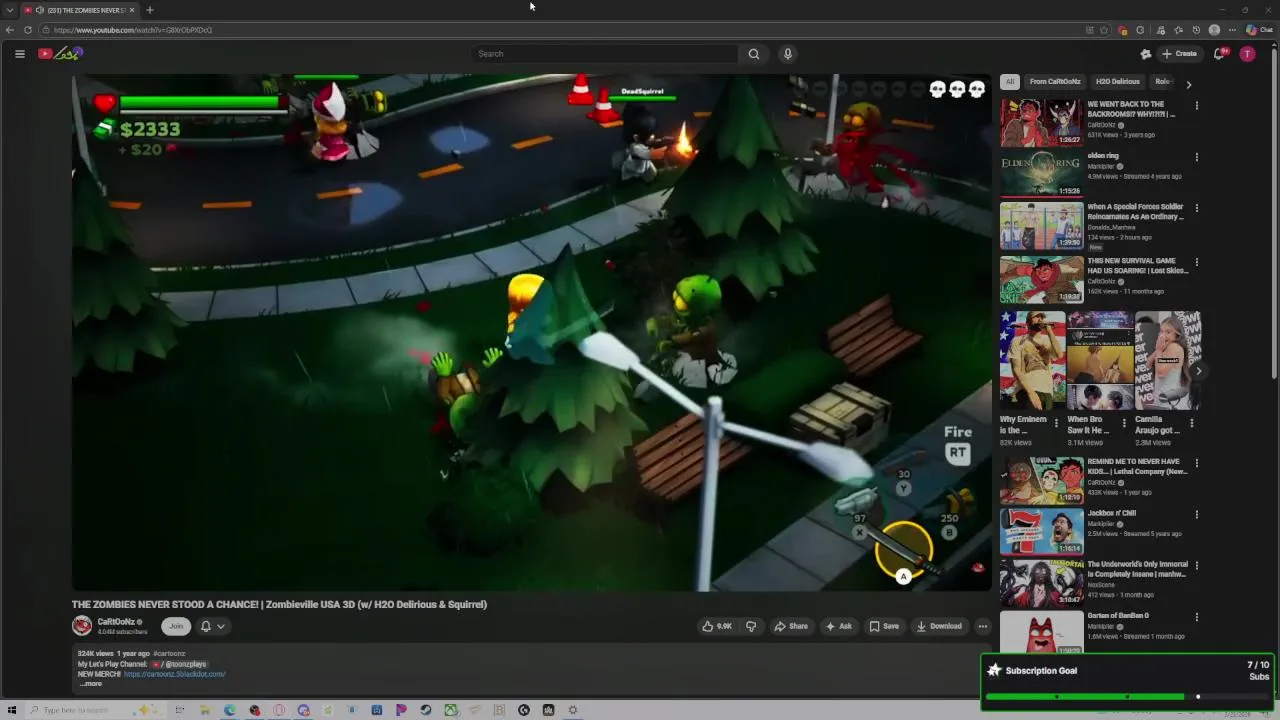Open a new browser tab
Image resolution: width=1280 pixels, height=720 pixels.
[149, 10]
